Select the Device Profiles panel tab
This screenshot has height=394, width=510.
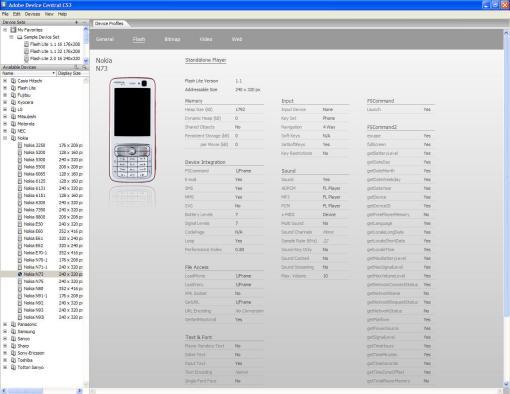(x=109, y=24)
